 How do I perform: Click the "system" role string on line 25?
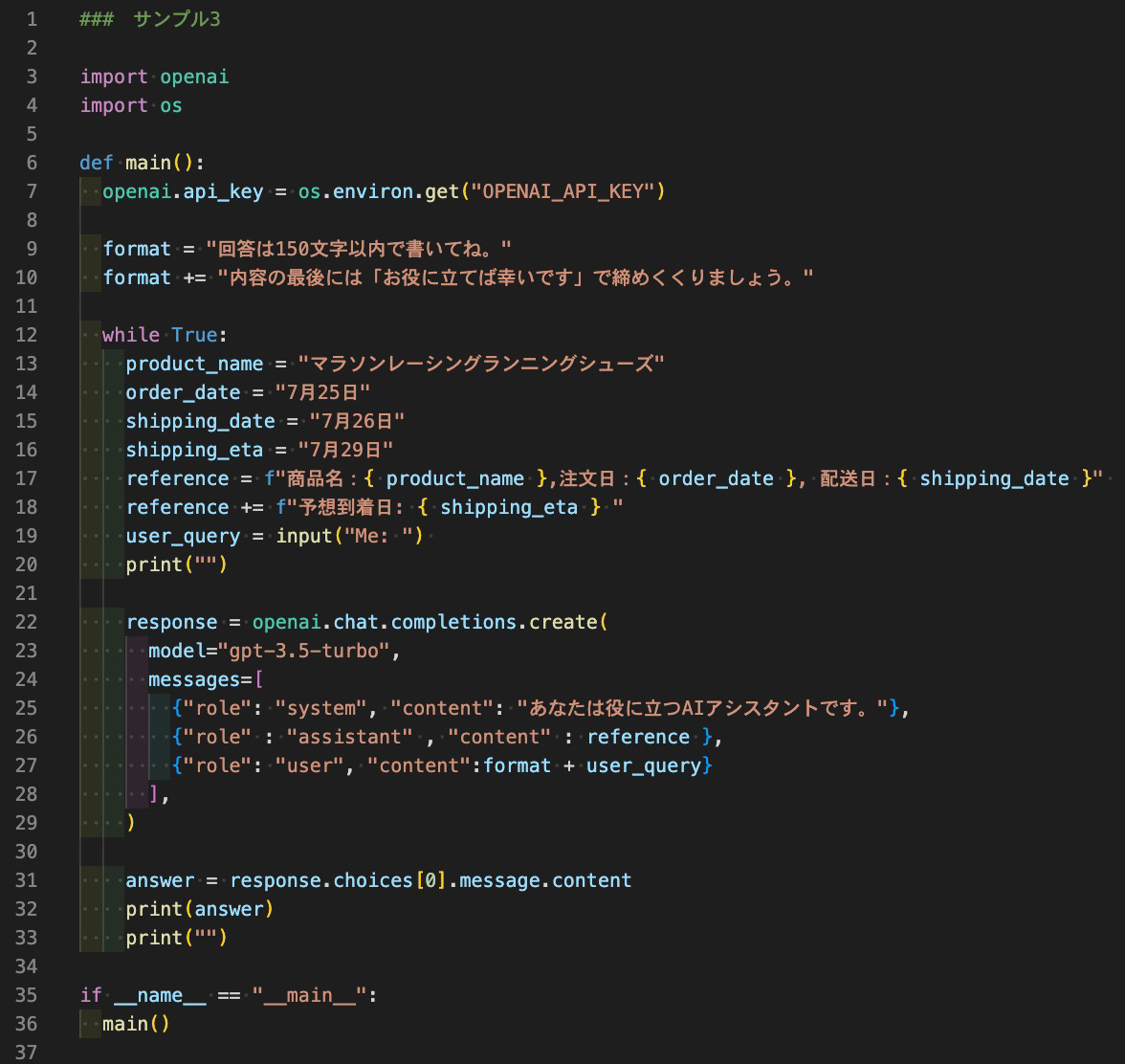(x=320, y=708)
